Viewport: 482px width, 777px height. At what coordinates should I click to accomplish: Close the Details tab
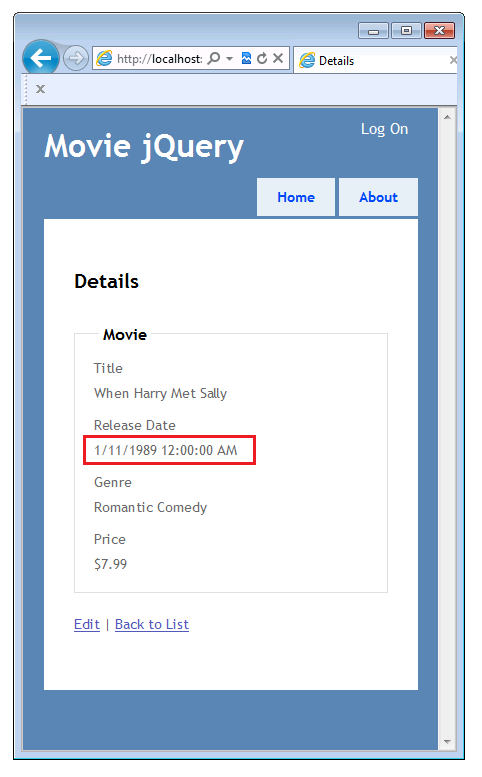(x=453, y=60)
